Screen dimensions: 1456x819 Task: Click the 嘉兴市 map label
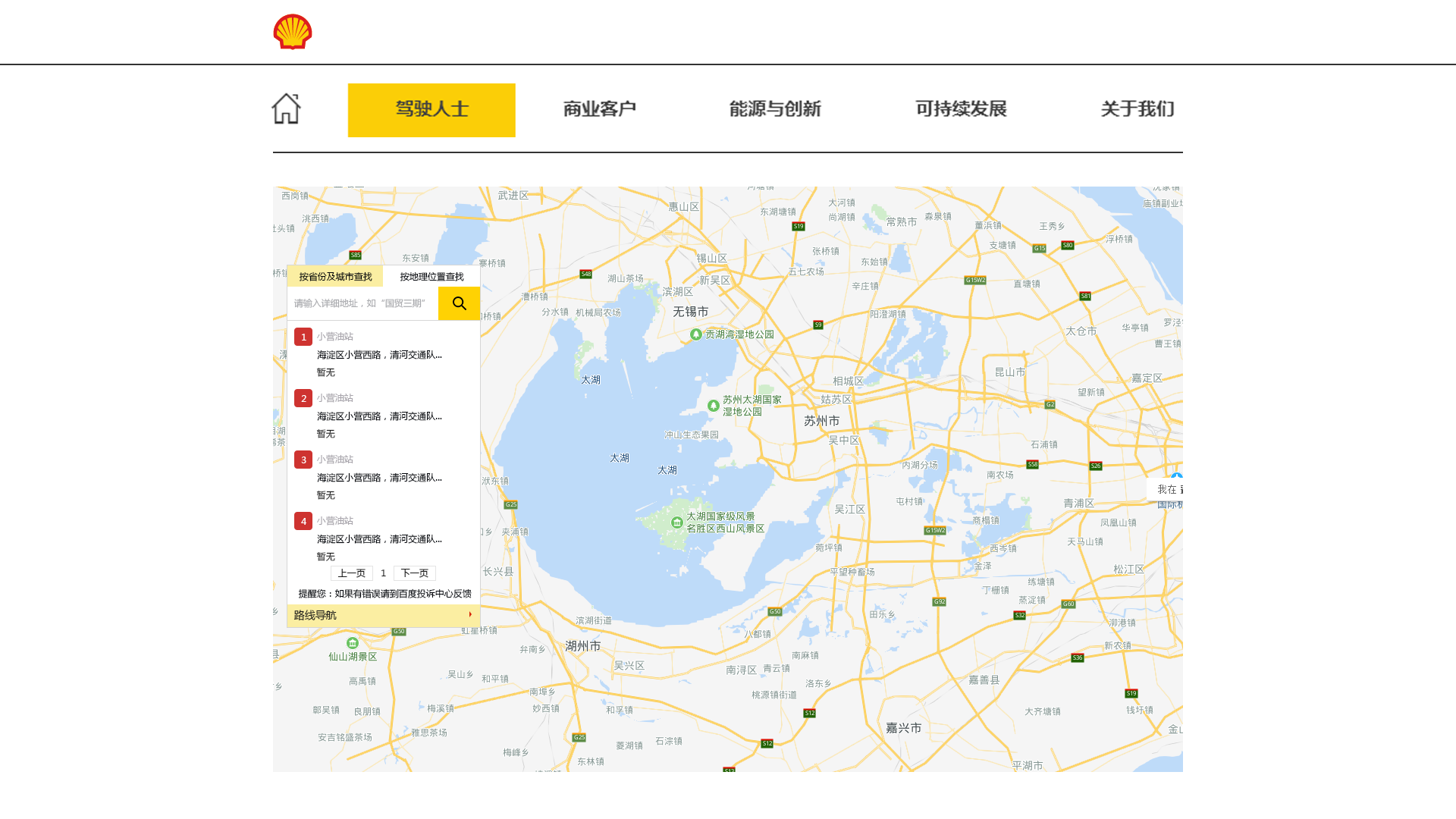click(904, 728)
